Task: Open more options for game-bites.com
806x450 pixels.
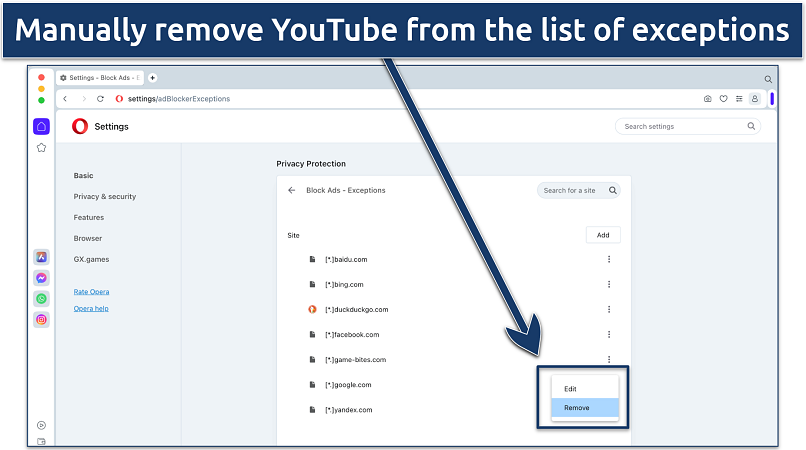Action: tap(609, 359)
